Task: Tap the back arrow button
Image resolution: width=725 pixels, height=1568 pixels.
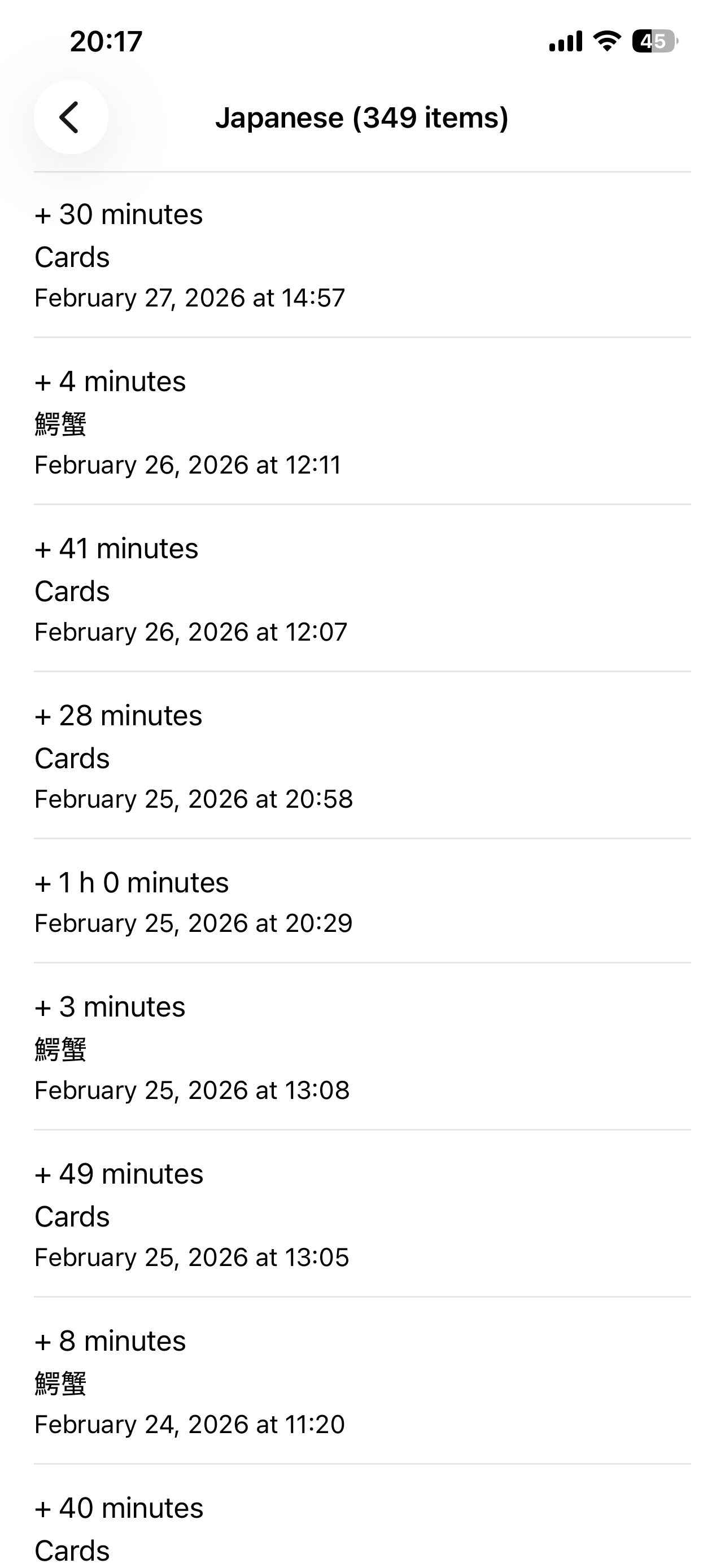Action: 71,117
